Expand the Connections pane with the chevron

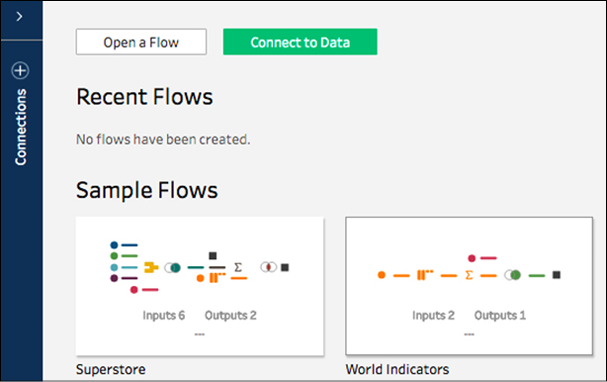[19, 17]
